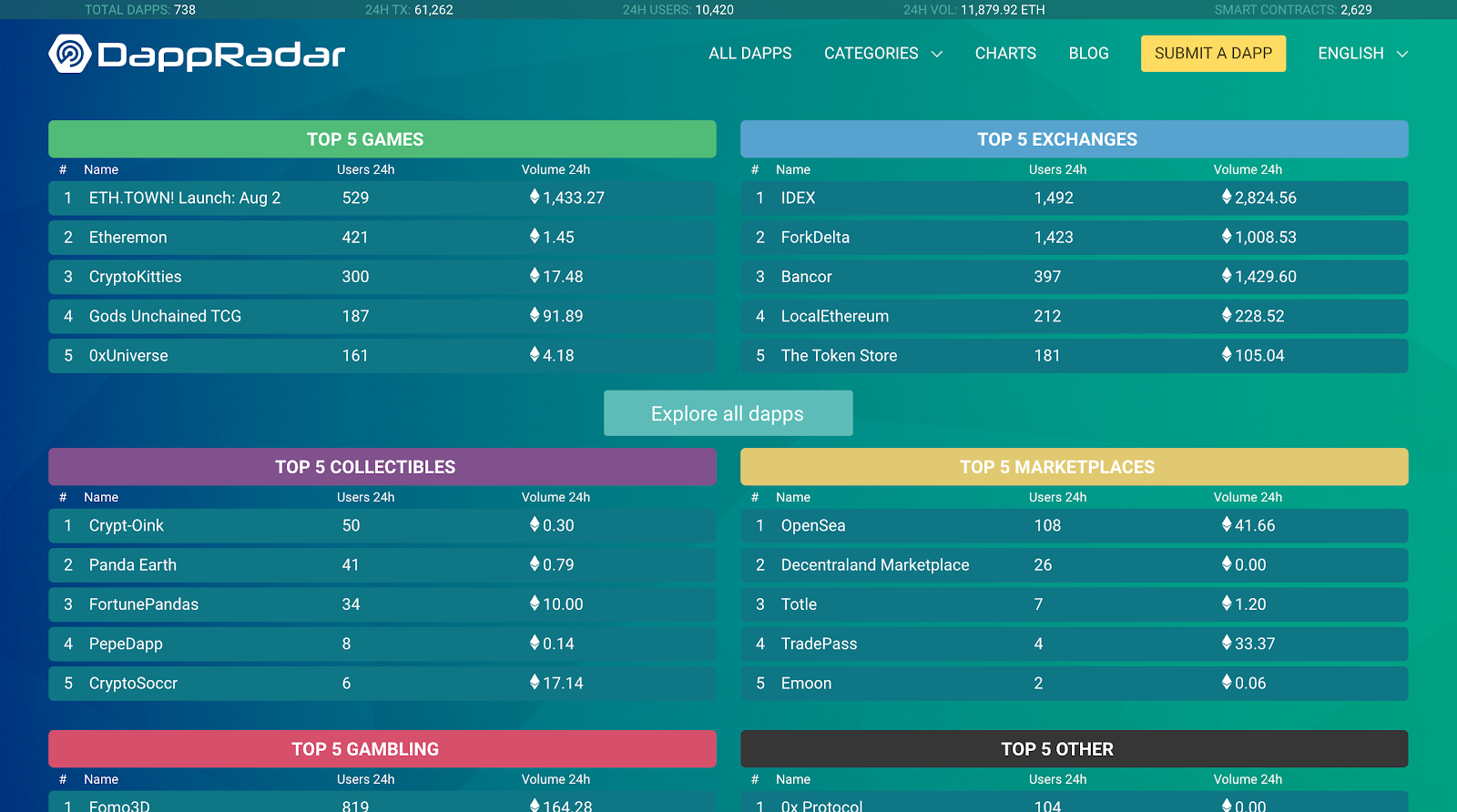Go to the BLOG page
The height and width of the screenshot is (812, 1457).
(x=1089, y=54)
